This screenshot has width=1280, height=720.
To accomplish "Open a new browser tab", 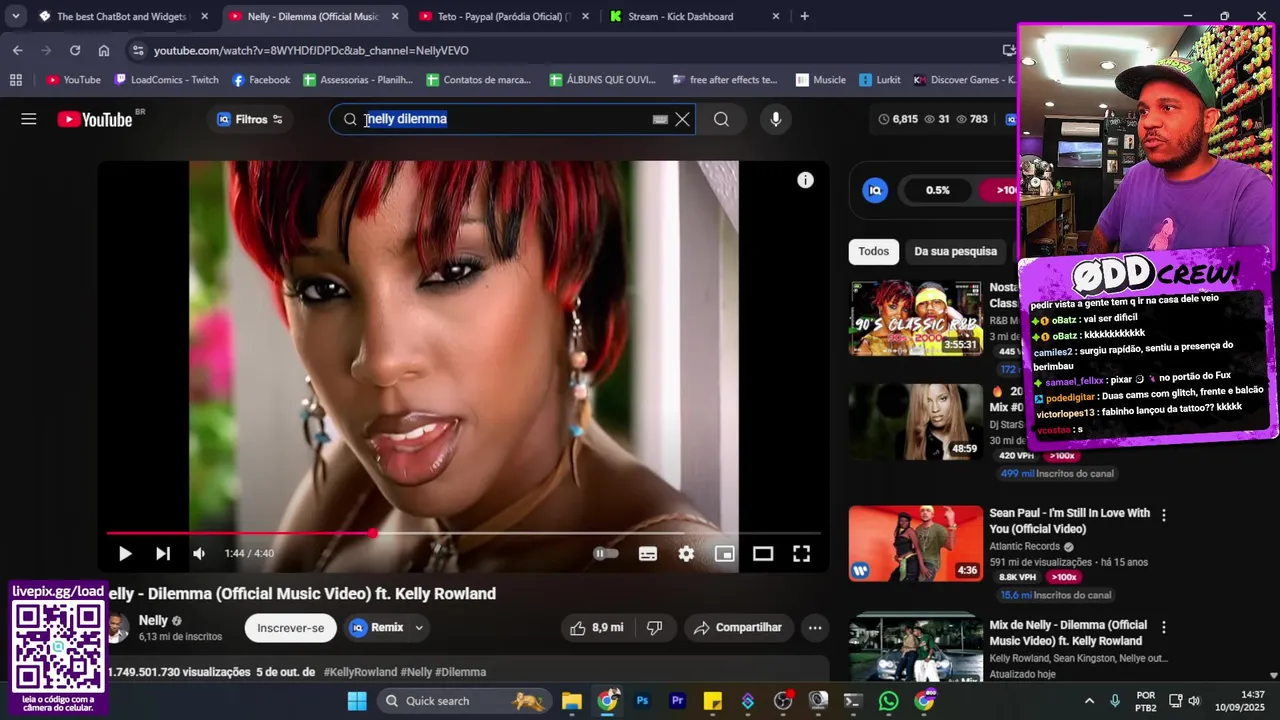I will tap(804, 16).
